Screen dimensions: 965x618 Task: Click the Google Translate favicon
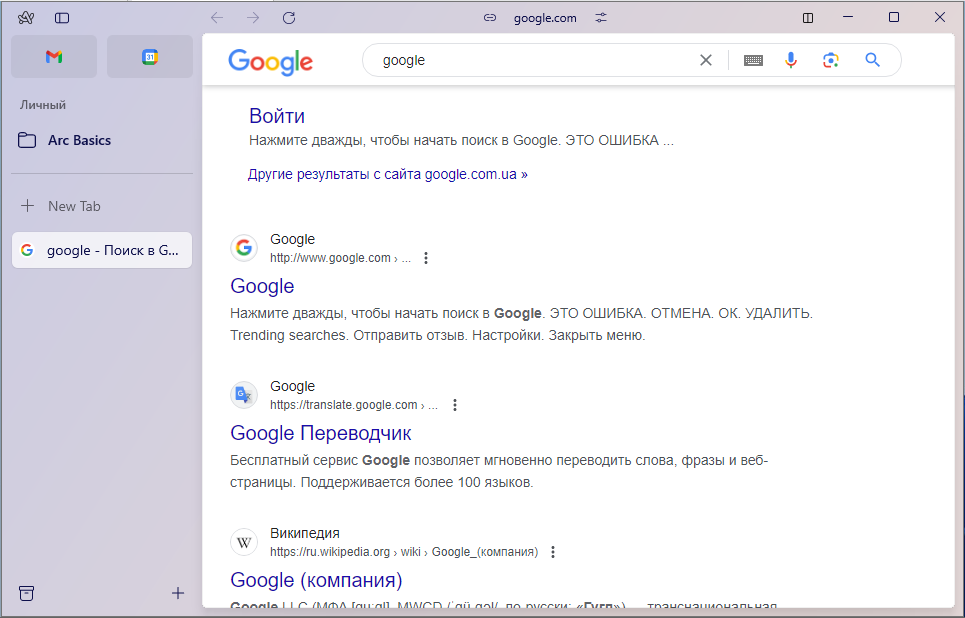click(x=244, y=395)
